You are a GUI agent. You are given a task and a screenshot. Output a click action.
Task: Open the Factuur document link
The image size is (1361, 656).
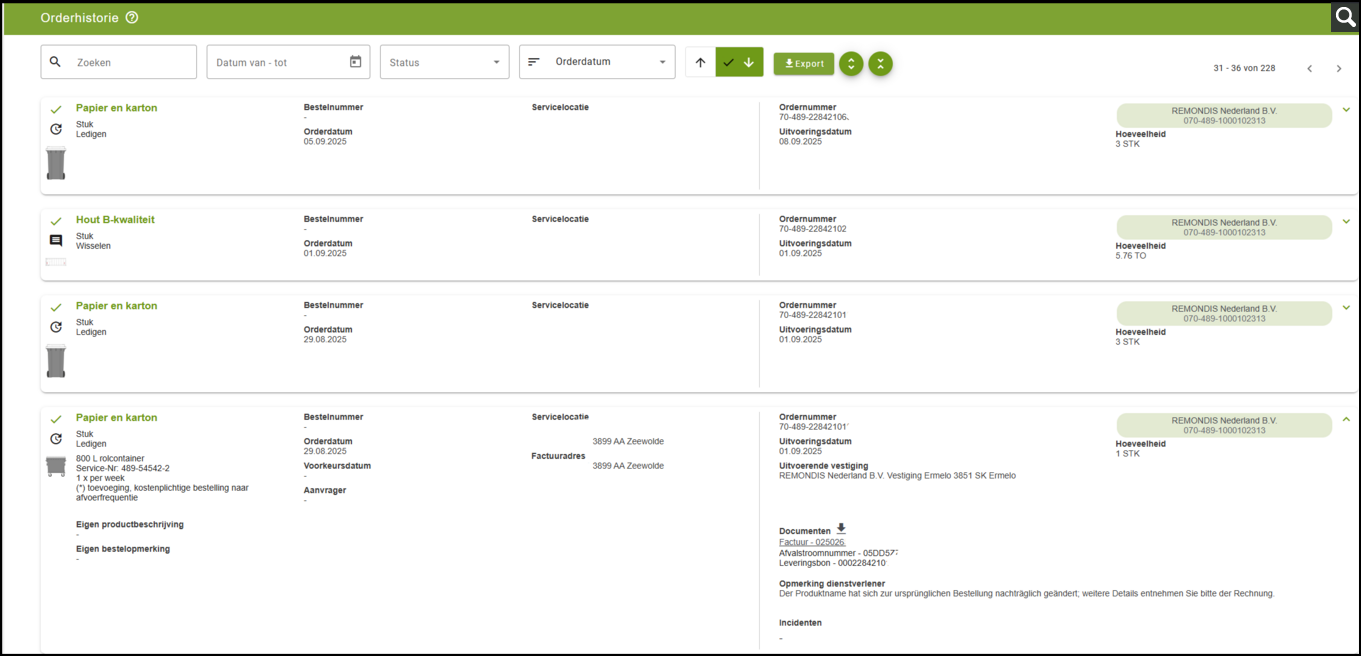pyautogui.click(x=812, y=542)
